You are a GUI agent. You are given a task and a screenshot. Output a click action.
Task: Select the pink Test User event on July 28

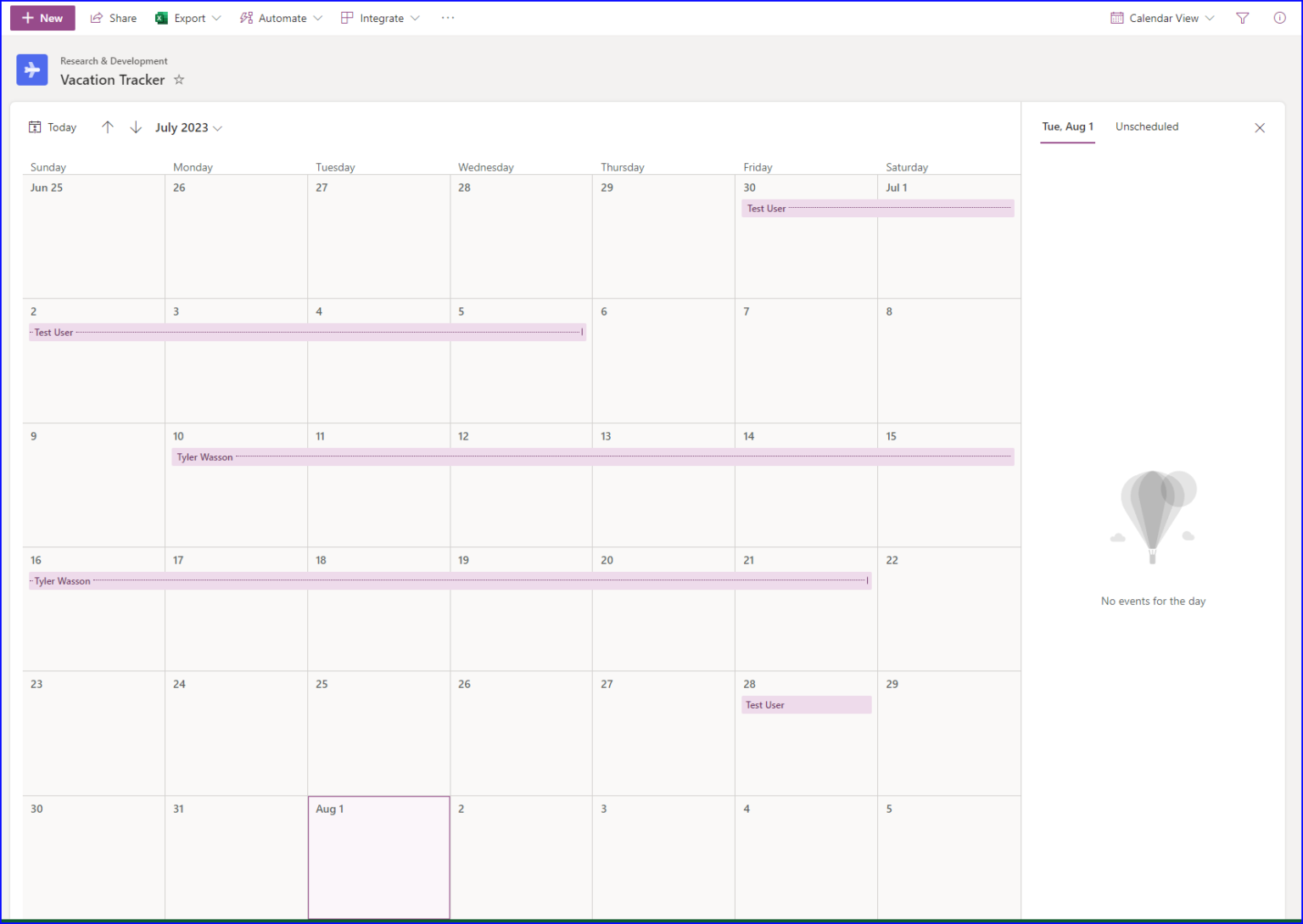click(x=805, y=704)
